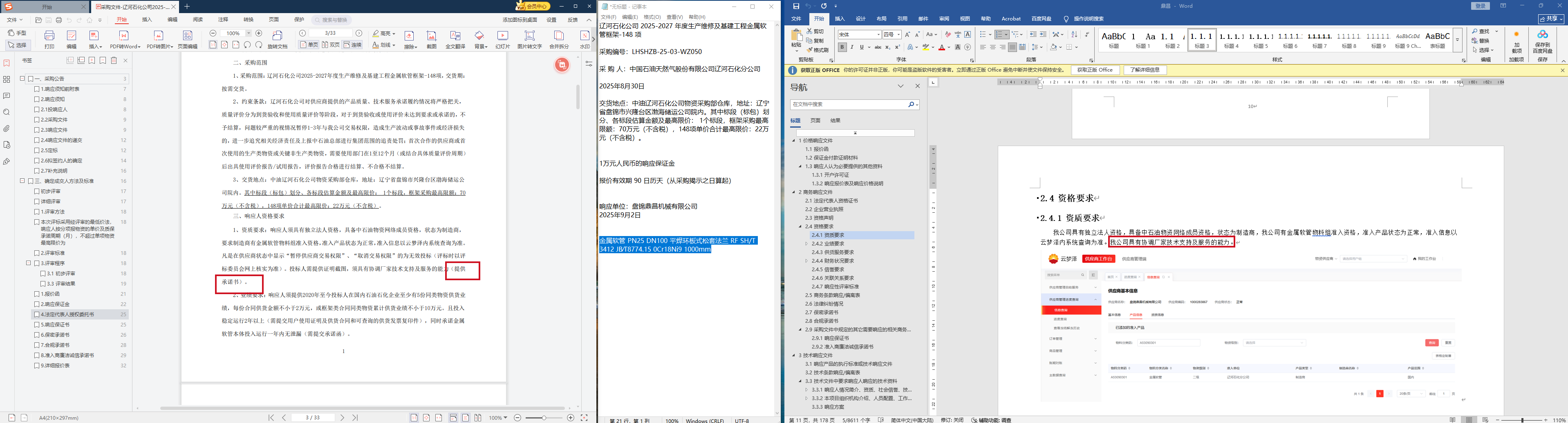This screenshot has height=423, width=1568.
Task: Open zoom percentage dropdown in PDF toolbar
Action: (x=249, y=34)
